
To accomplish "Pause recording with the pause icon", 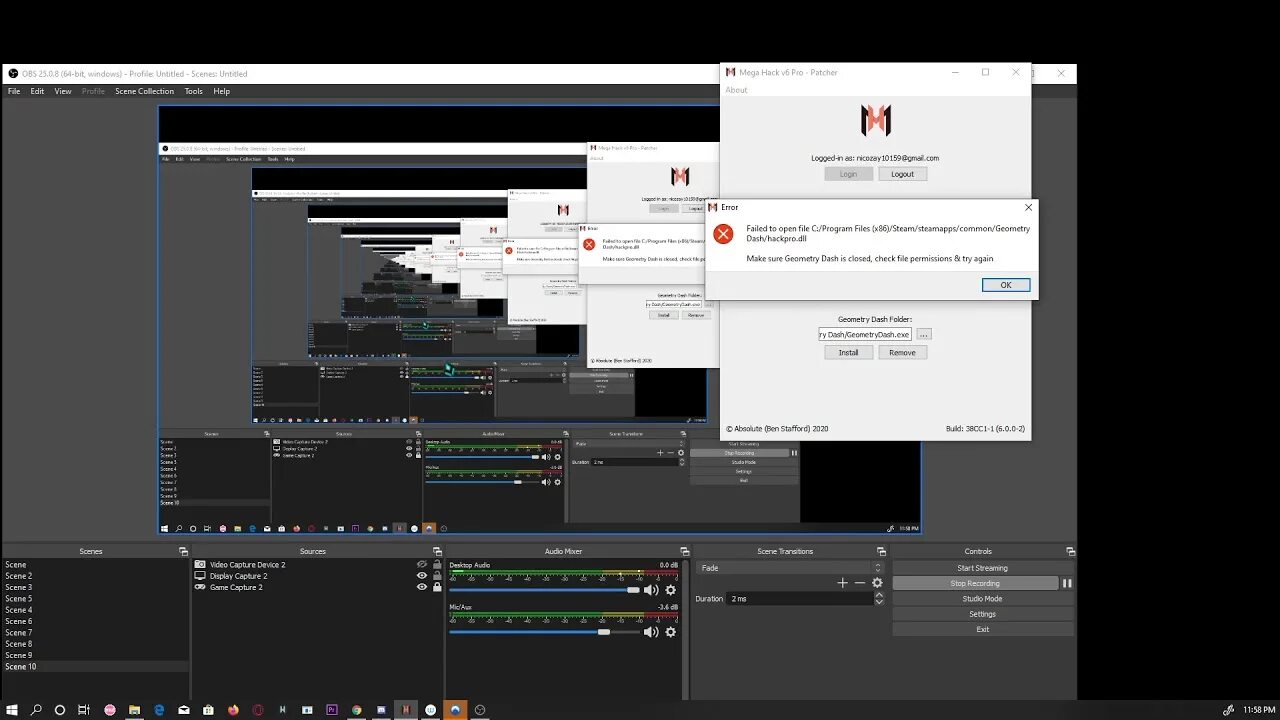I will (x=1067, y=583).
